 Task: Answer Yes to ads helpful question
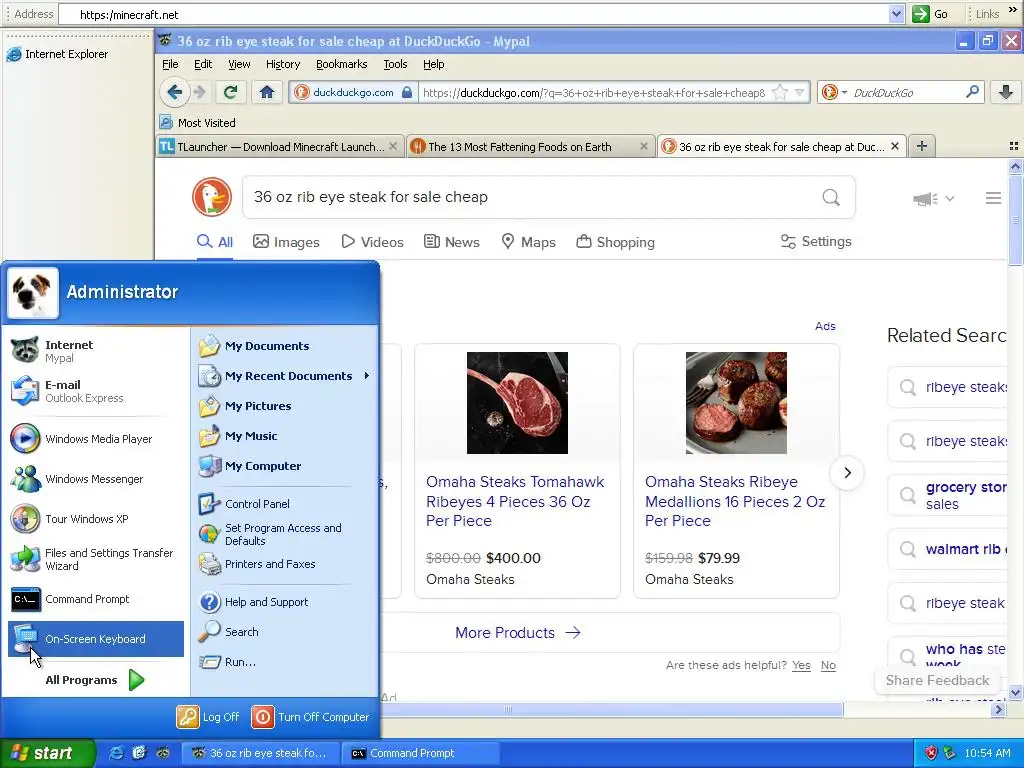tap(801, 665)
